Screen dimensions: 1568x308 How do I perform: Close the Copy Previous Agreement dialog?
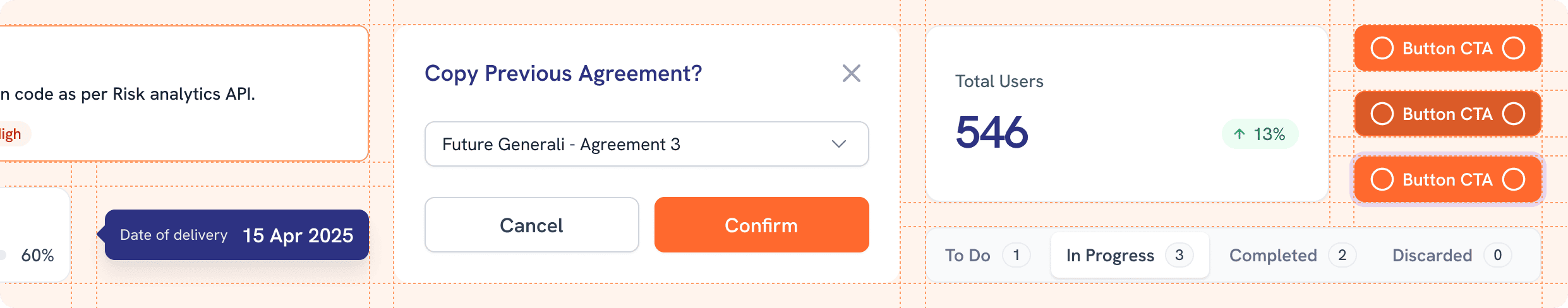(851, 73)
